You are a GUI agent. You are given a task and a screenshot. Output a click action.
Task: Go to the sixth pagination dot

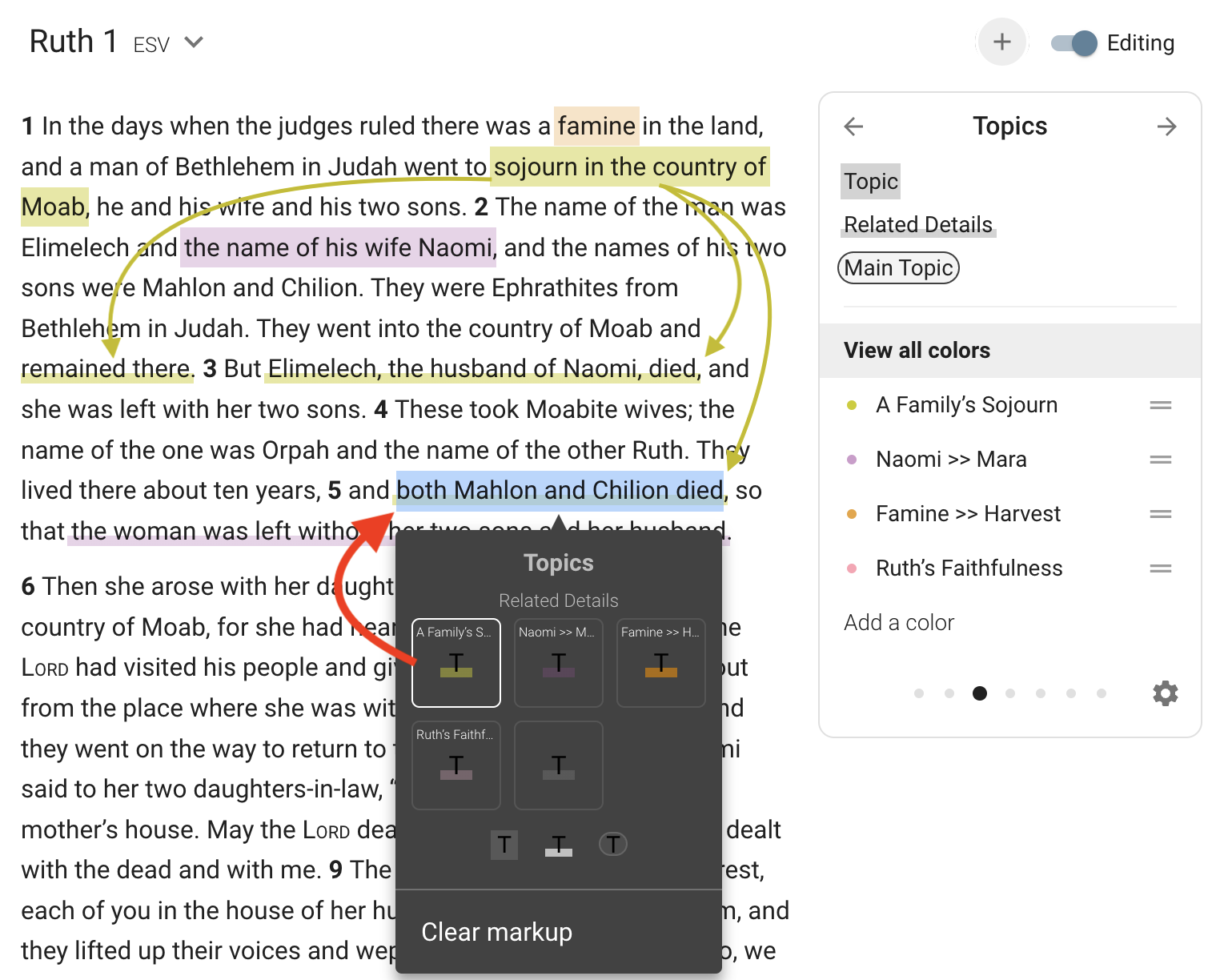click(1071, 693)
